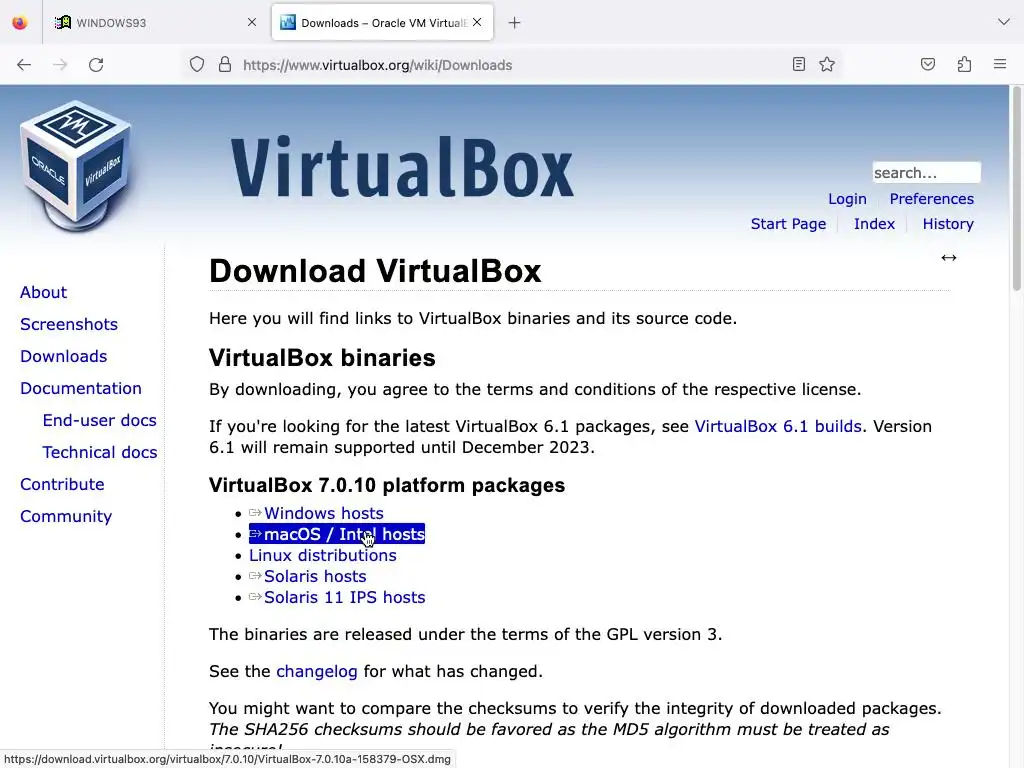Go back with the back arrow button
1024x768 pixels.
point(24,65)
